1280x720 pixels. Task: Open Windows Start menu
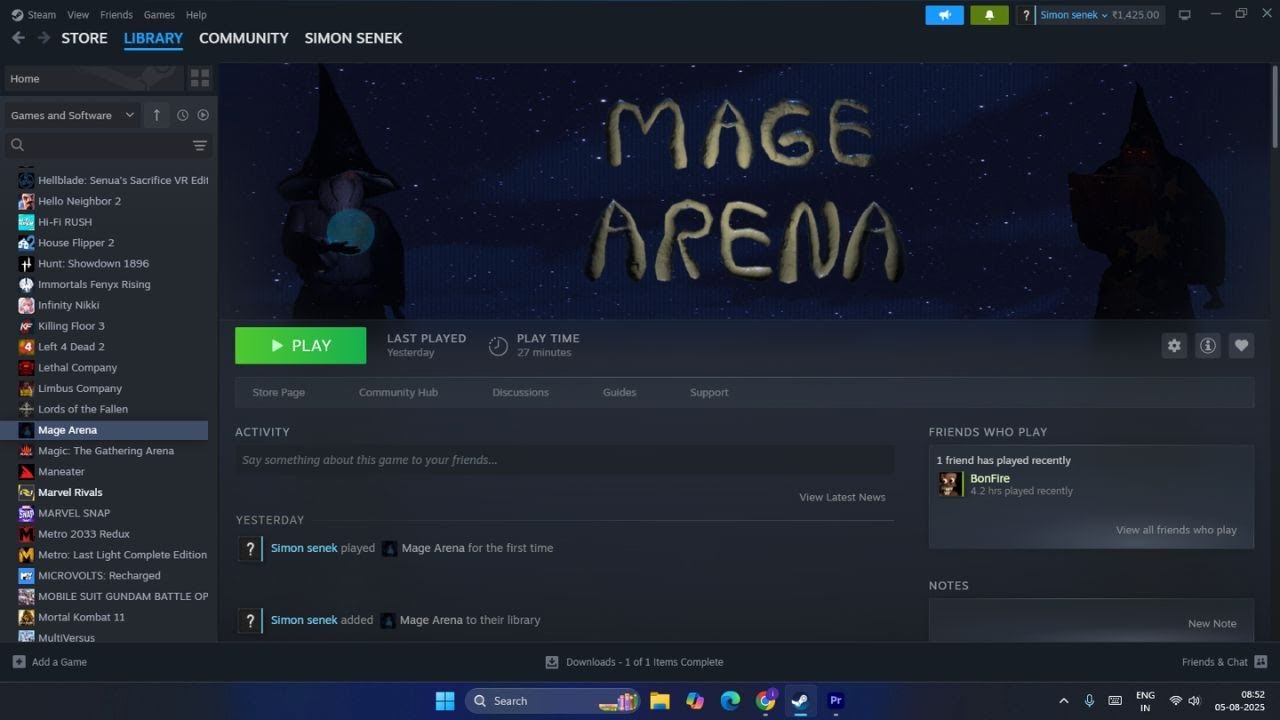(445, 701)
